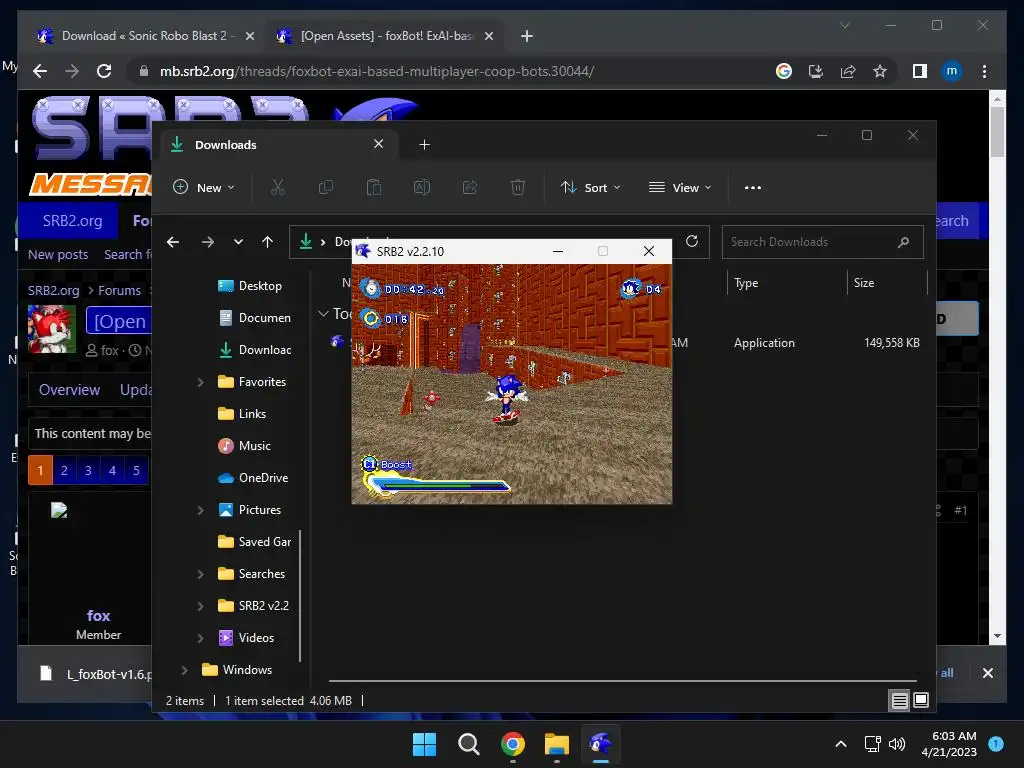Open a new Chrome tab

click(x=526, y=36)
